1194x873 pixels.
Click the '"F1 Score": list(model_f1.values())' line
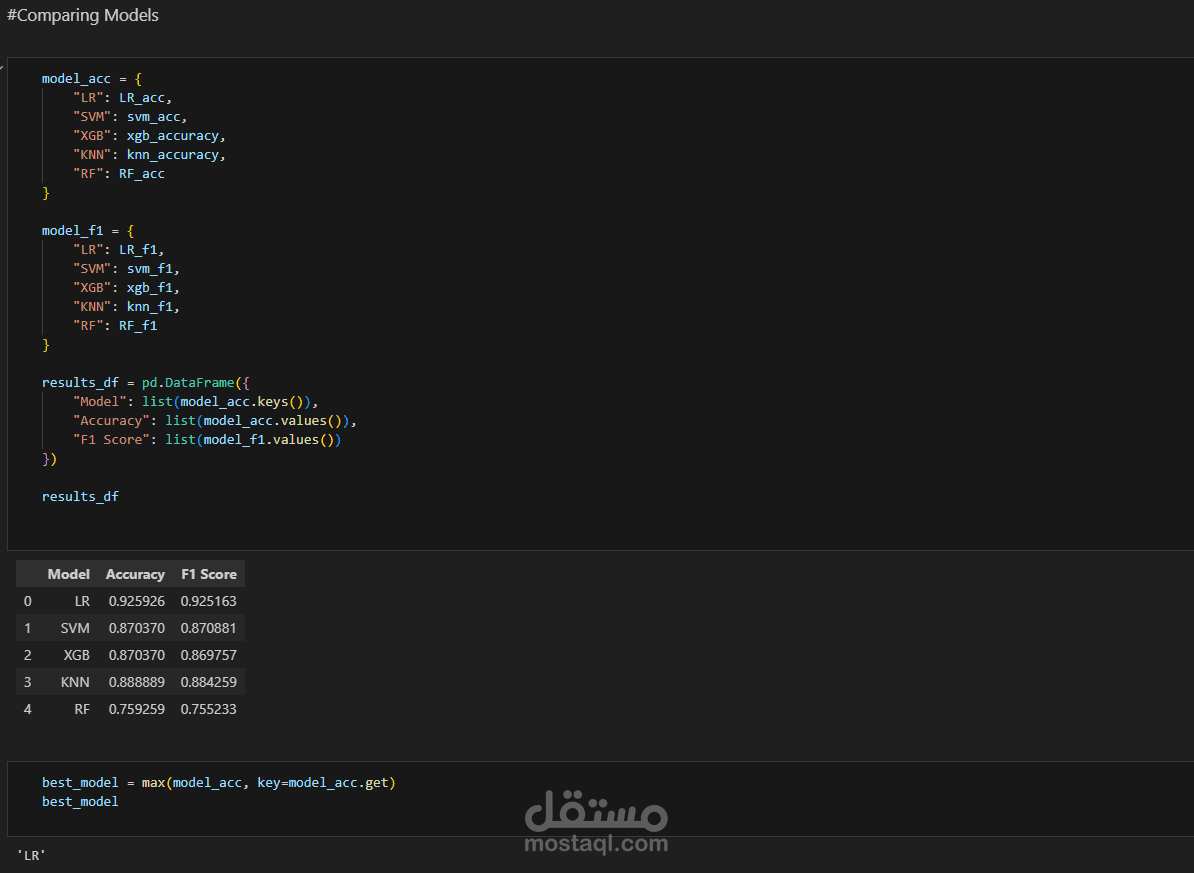point(207,440)
